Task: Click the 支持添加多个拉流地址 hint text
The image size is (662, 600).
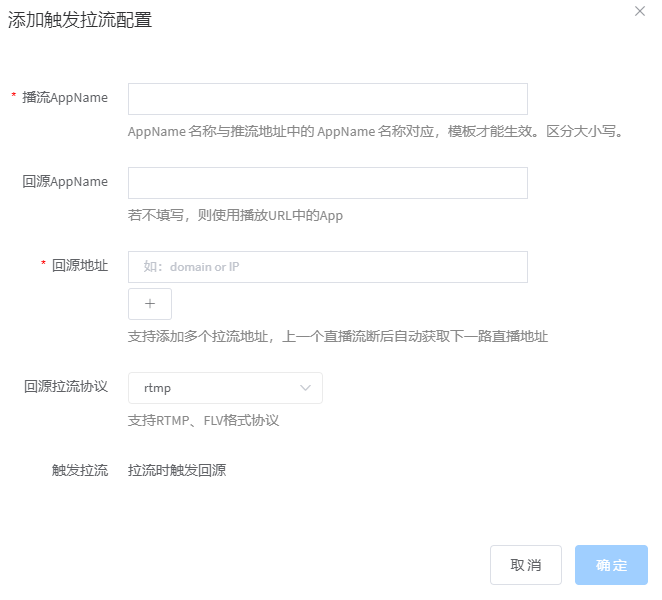Action: [x=337, y=336]
